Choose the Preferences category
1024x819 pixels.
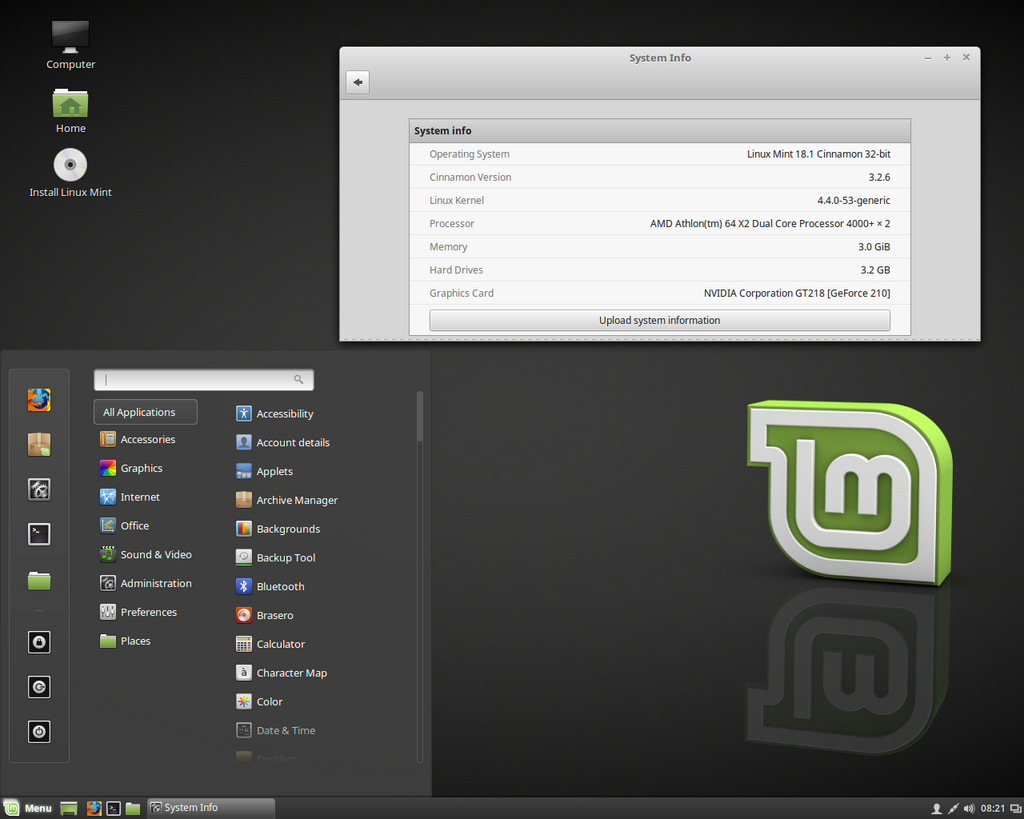[x=138, y=612]
